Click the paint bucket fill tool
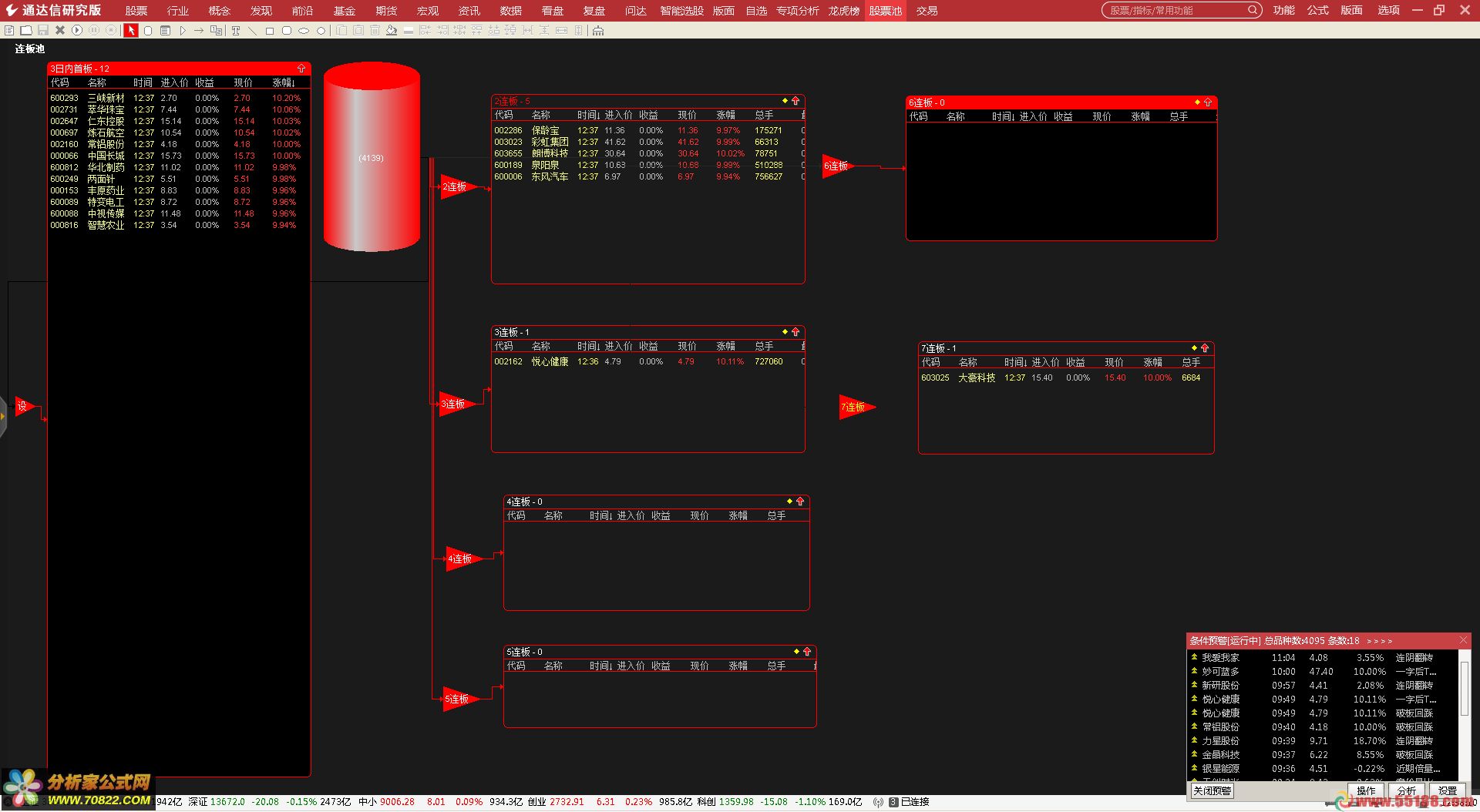 click(392, 31)
